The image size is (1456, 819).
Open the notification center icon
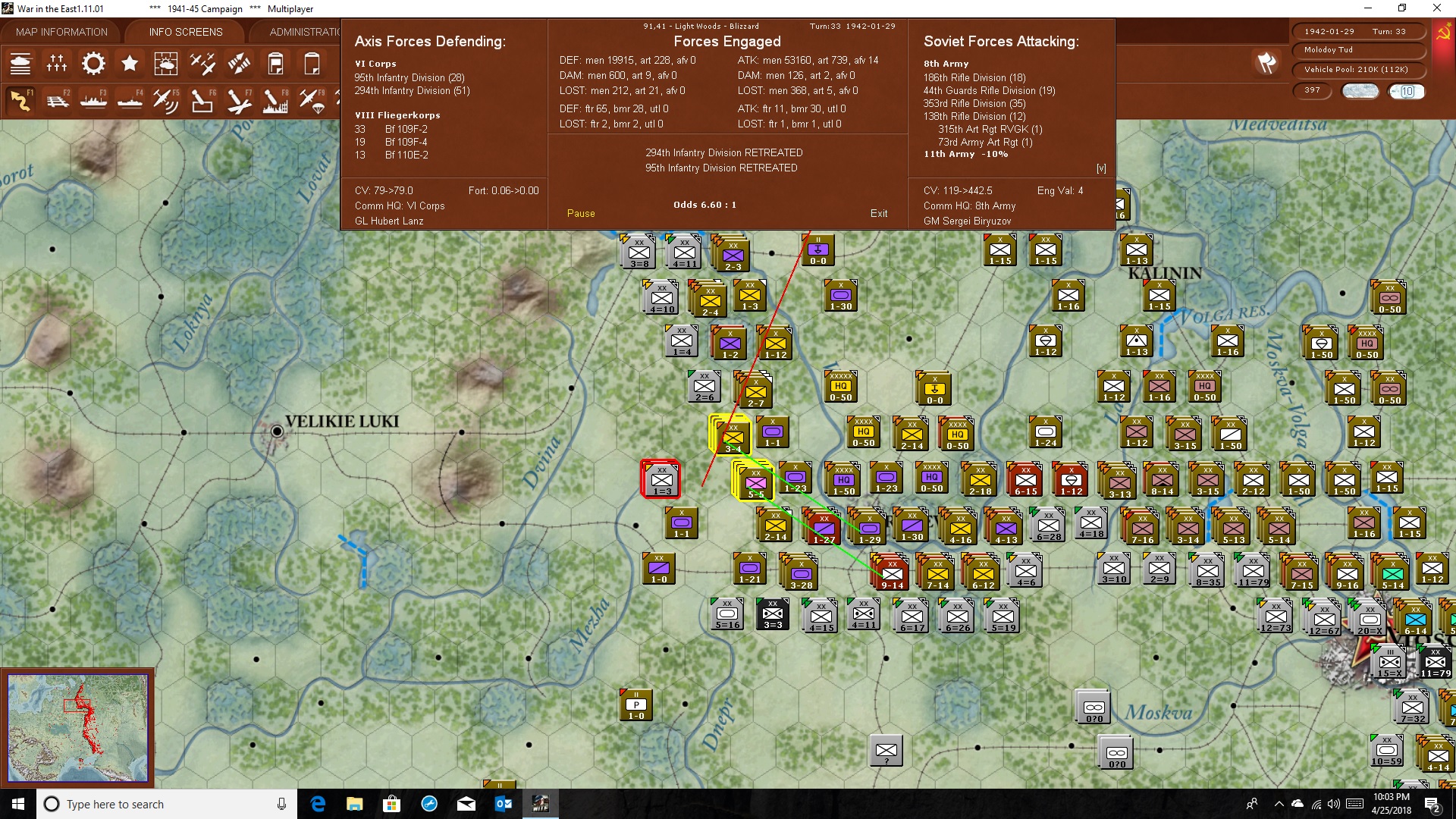[1432, 804]
